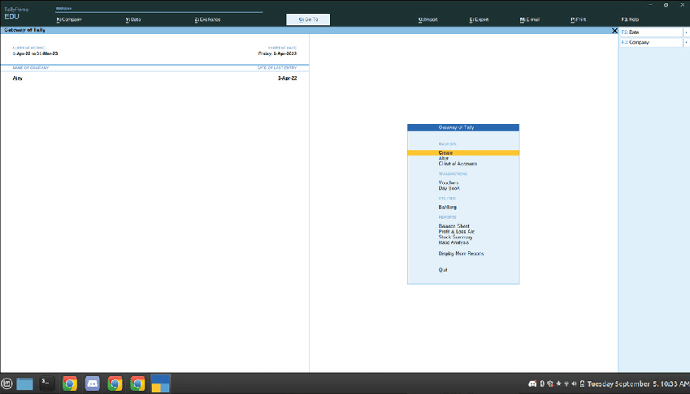Select Display More Reports
The width and height of the screenshot is (690, 394).
coord(461,254)
